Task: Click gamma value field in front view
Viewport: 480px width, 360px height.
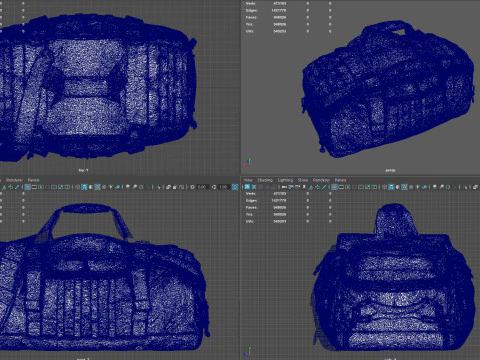Action: [224, 187]
